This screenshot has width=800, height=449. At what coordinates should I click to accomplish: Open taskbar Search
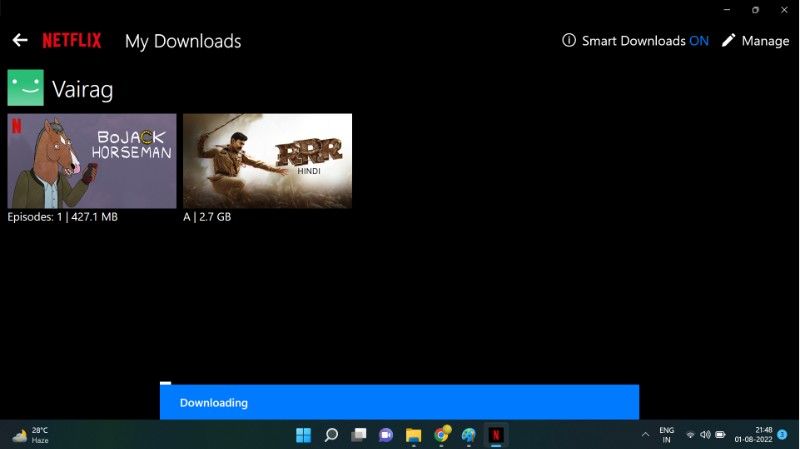(331, 435)
